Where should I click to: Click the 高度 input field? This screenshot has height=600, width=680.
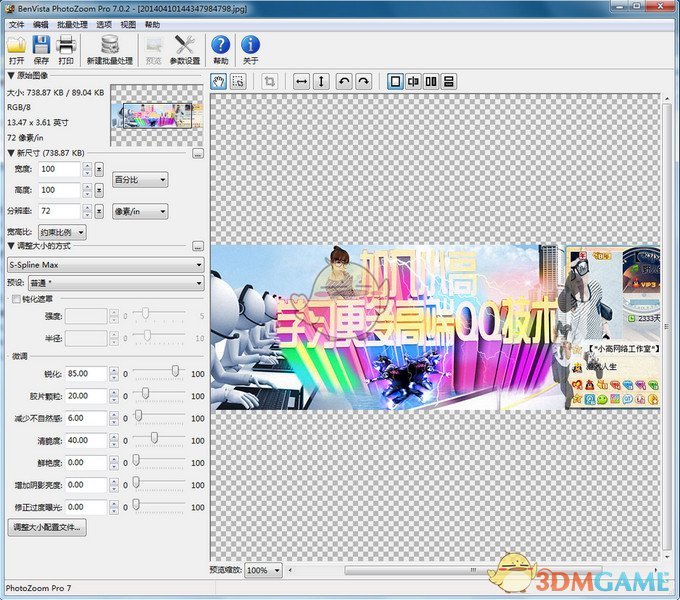coord(59,190)
